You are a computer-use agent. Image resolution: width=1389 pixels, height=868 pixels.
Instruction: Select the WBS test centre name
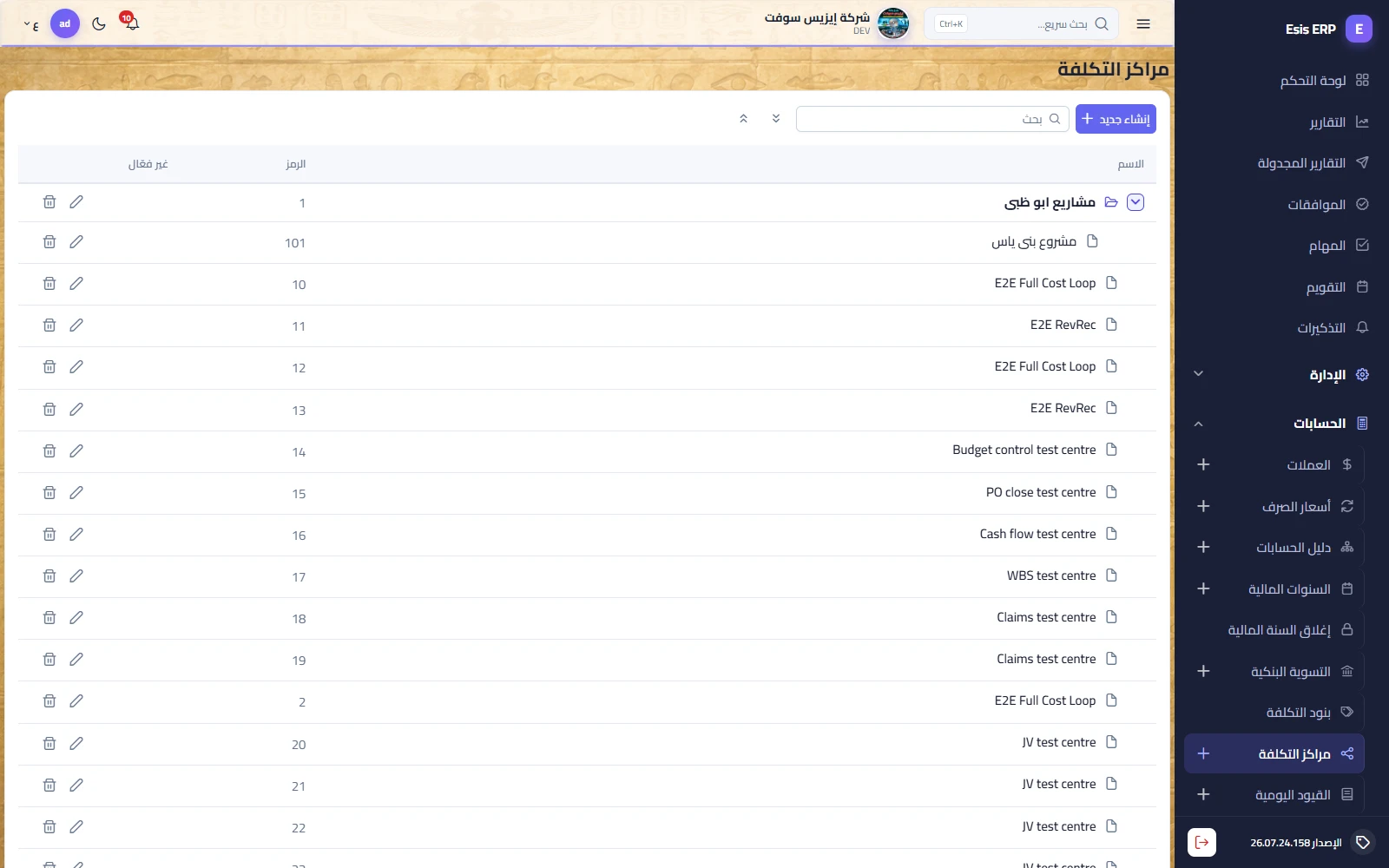[1051, 575]
